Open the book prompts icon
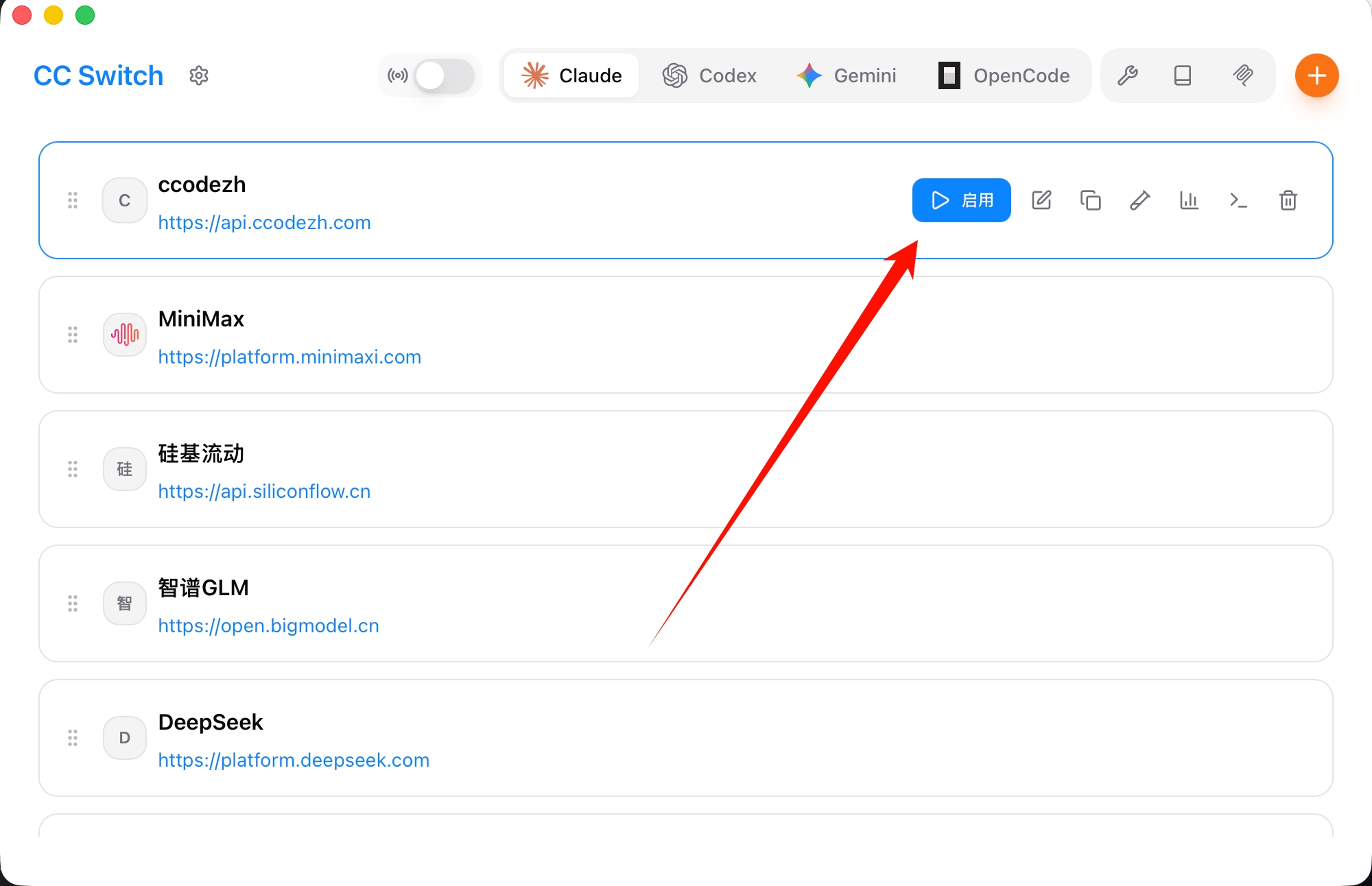This screenshot has height=886, width=1372. point(1183,75)
